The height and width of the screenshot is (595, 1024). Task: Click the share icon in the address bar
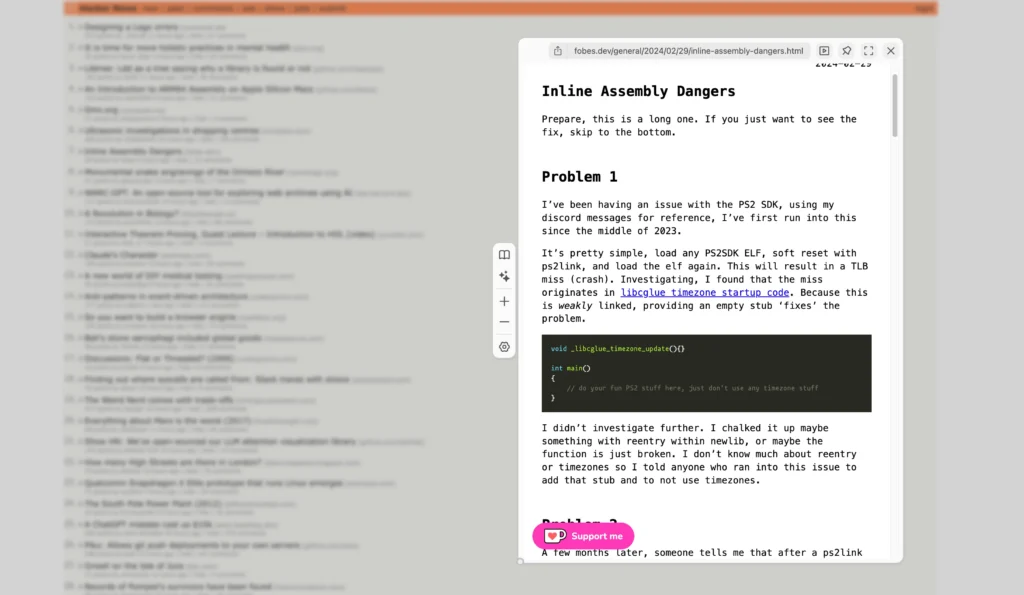(x=557, y=50)
